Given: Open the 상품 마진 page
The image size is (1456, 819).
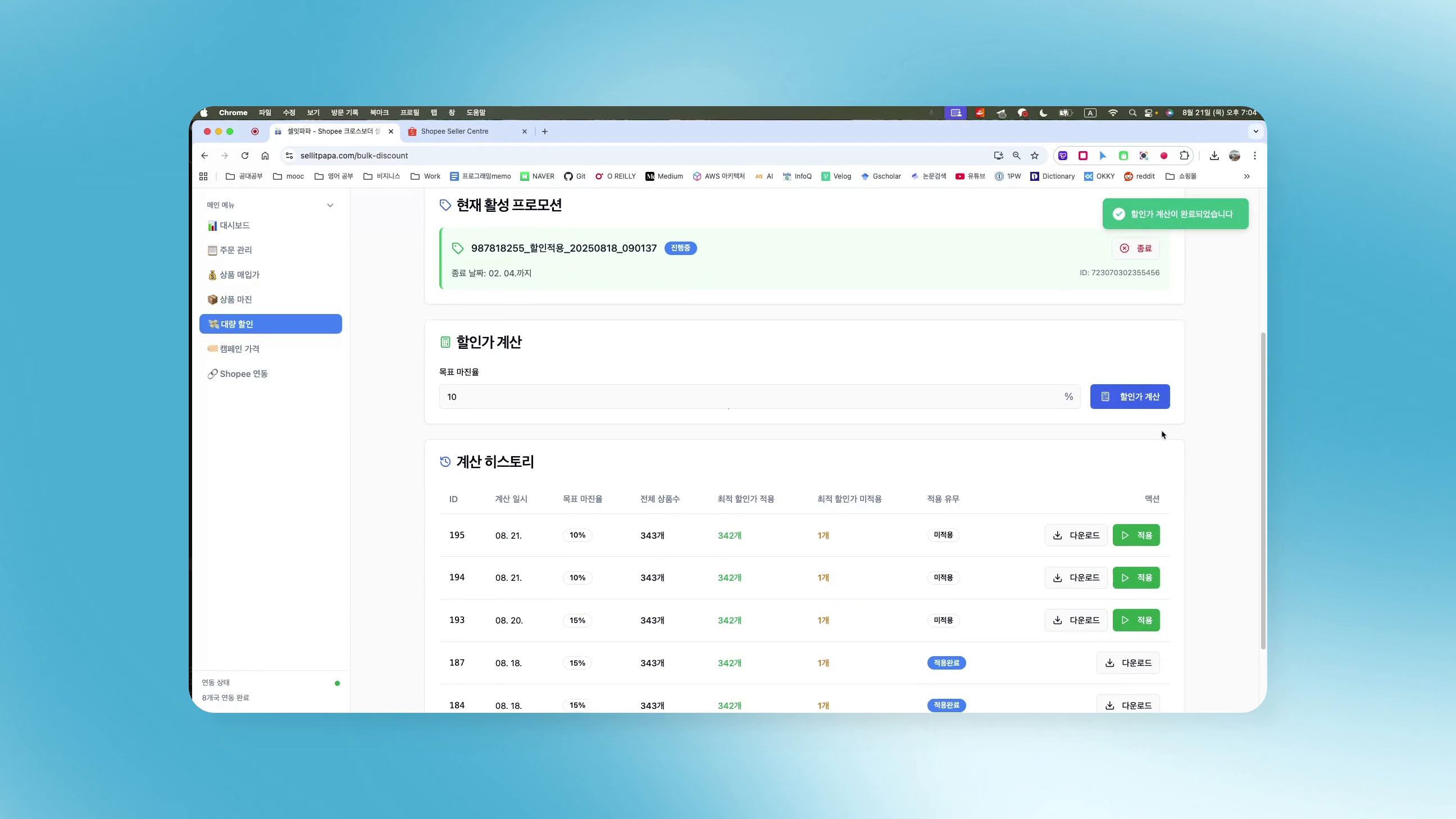Looking at the screenshot, I should (236, 299).
